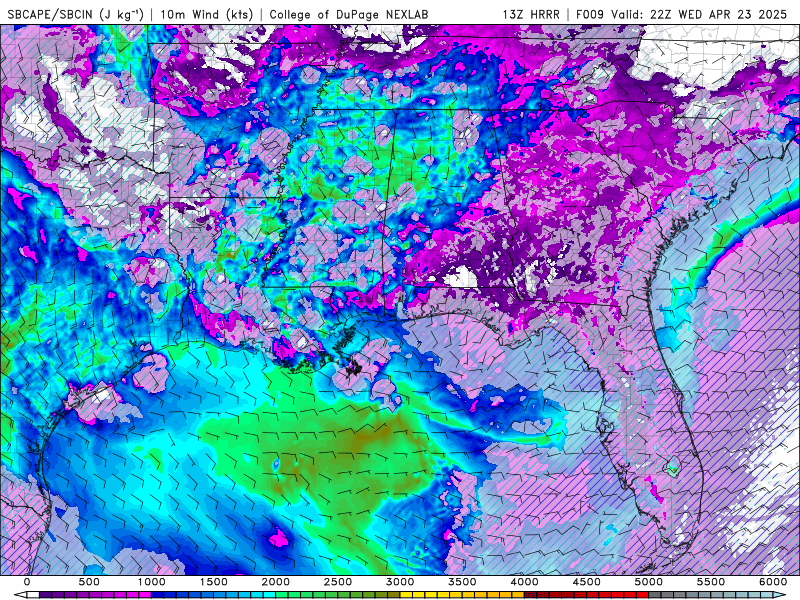Click the 1000 label on the color scale

pyautogui.click(x=151, y=582)
